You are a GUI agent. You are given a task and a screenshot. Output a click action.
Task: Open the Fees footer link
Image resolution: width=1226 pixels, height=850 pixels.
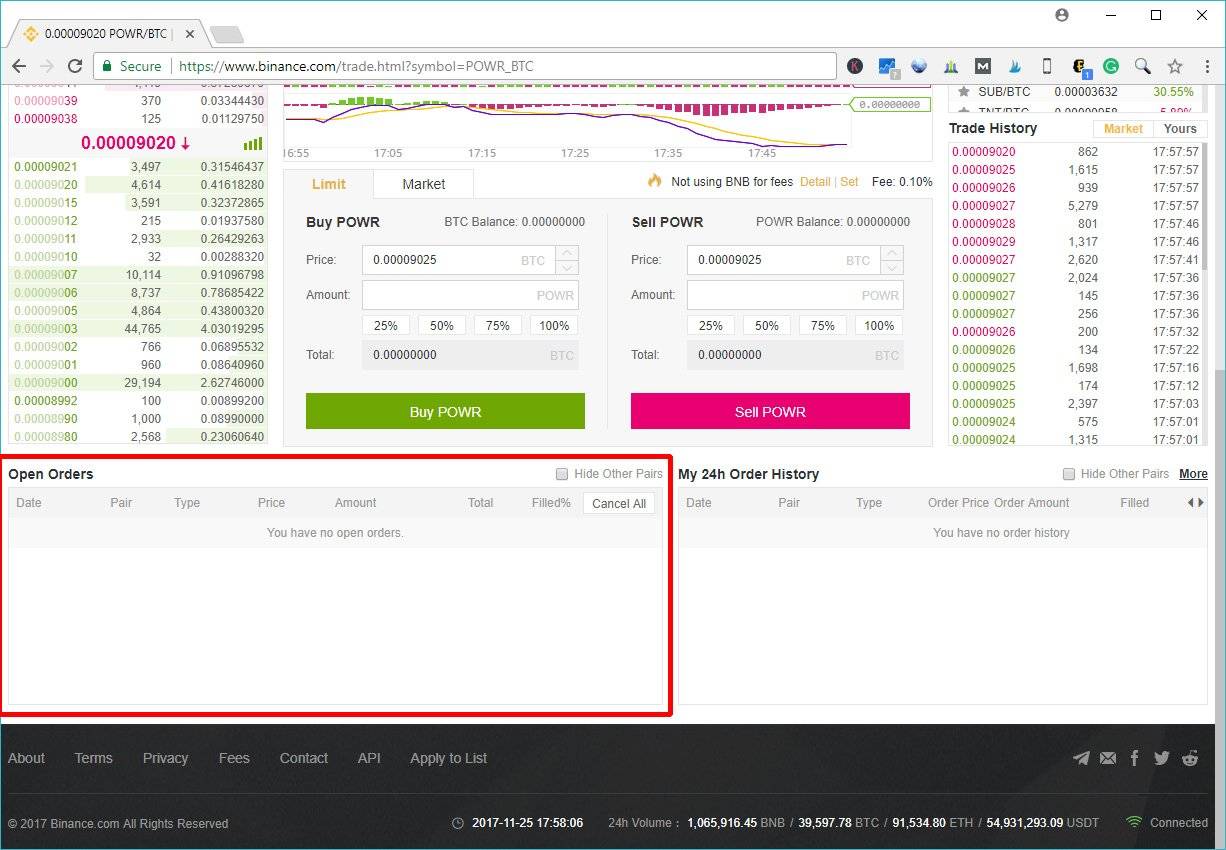234,758
